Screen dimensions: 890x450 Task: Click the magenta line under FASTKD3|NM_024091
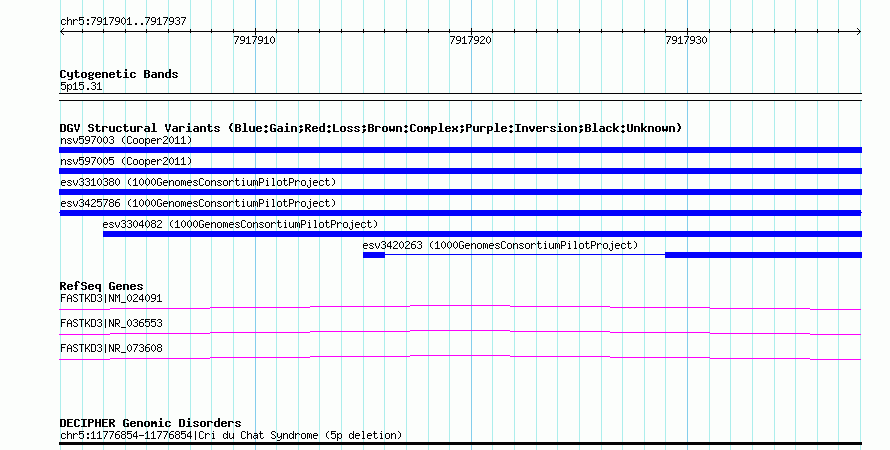pyautogui.click(x=460, y=308)
